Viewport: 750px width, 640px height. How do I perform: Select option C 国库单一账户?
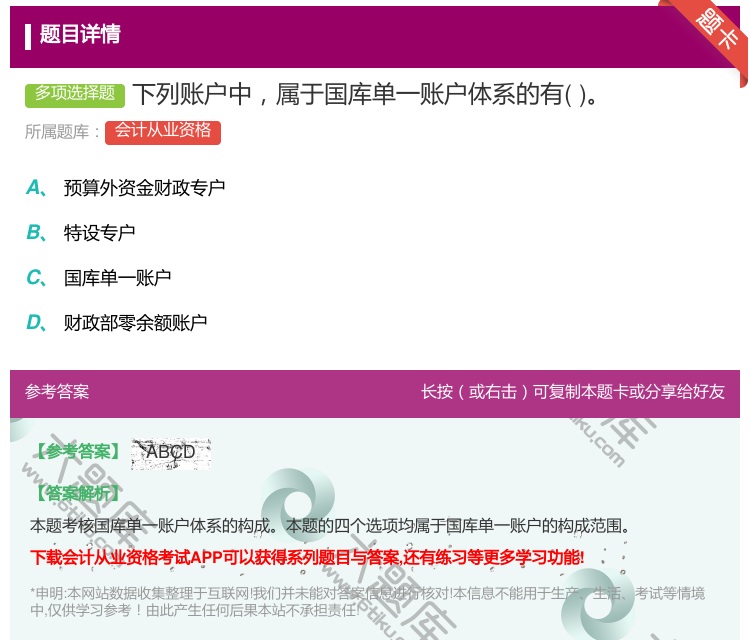[x=117, y=278]
